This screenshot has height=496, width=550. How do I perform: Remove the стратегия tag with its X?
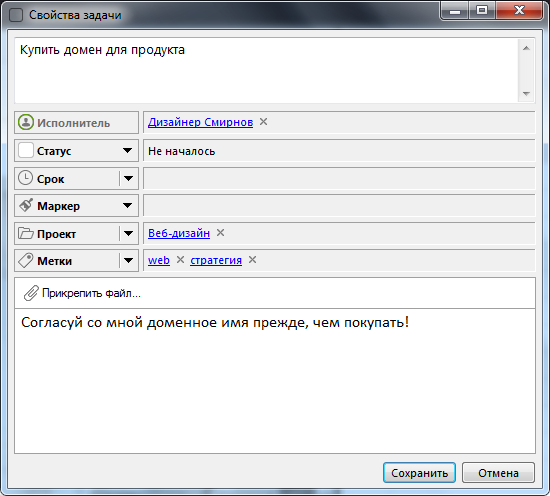click(253, 260)
